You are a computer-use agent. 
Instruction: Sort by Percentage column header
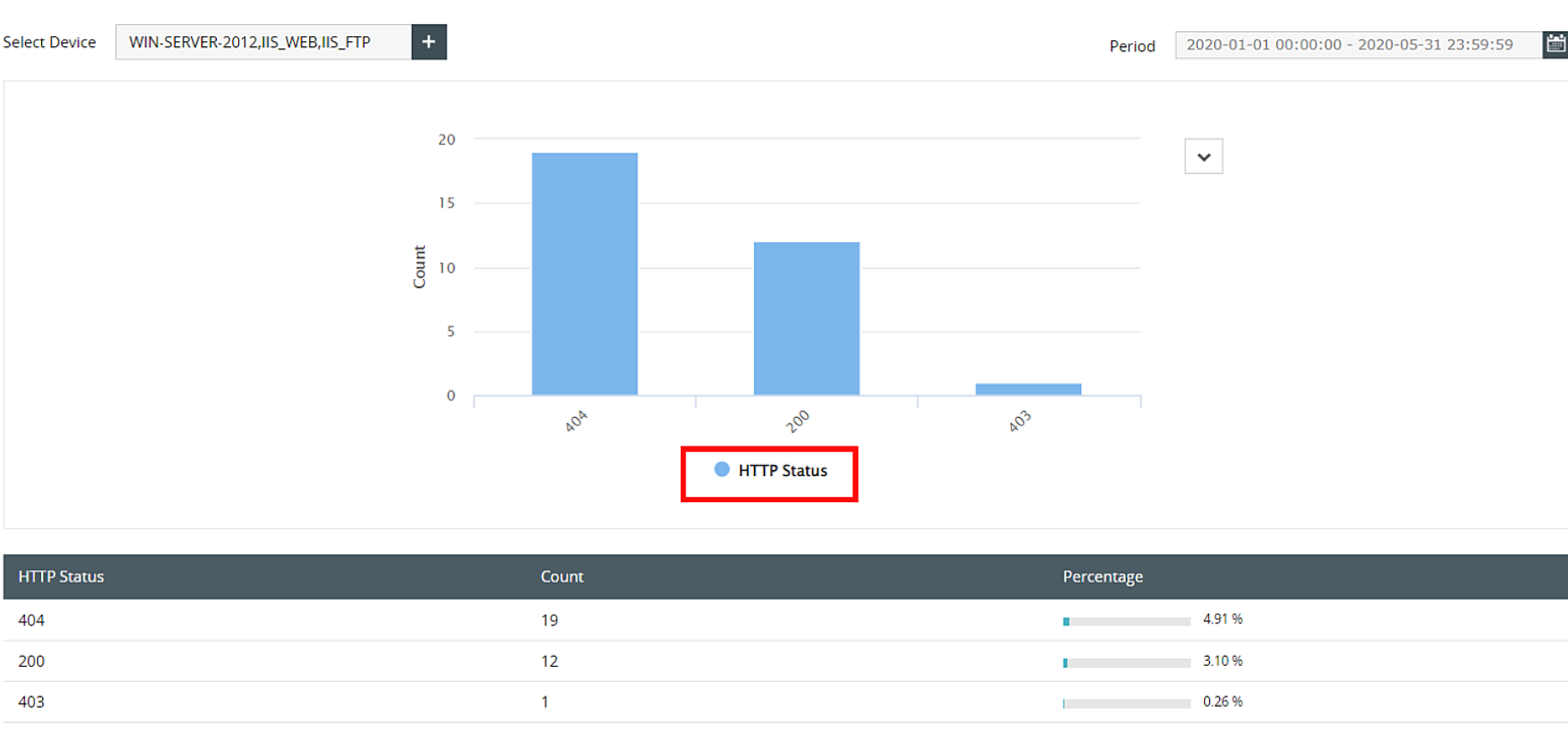coord(1102,577)
